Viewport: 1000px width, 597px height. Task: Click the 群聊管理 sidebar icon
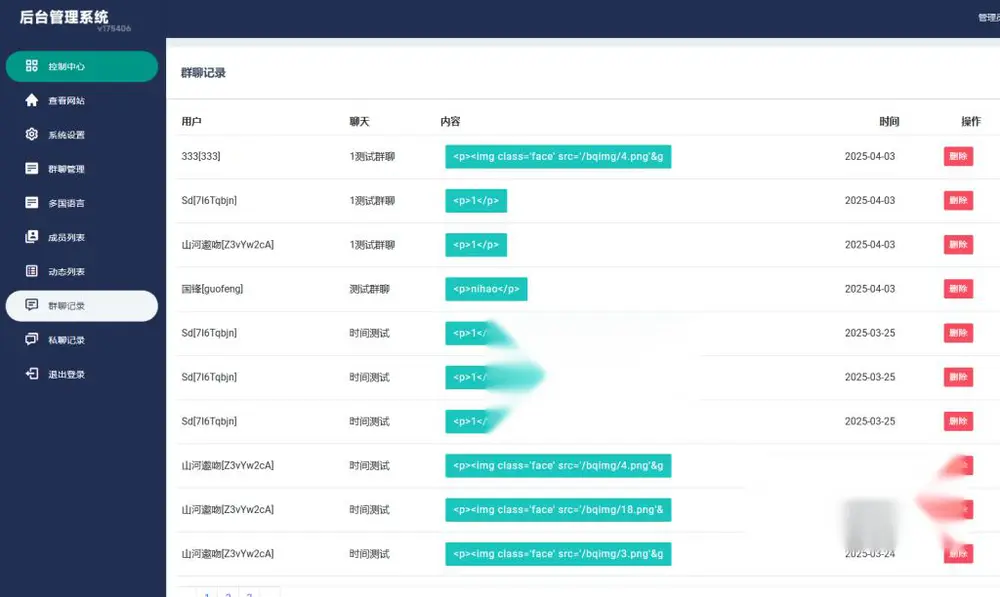[x=31, y=168]
